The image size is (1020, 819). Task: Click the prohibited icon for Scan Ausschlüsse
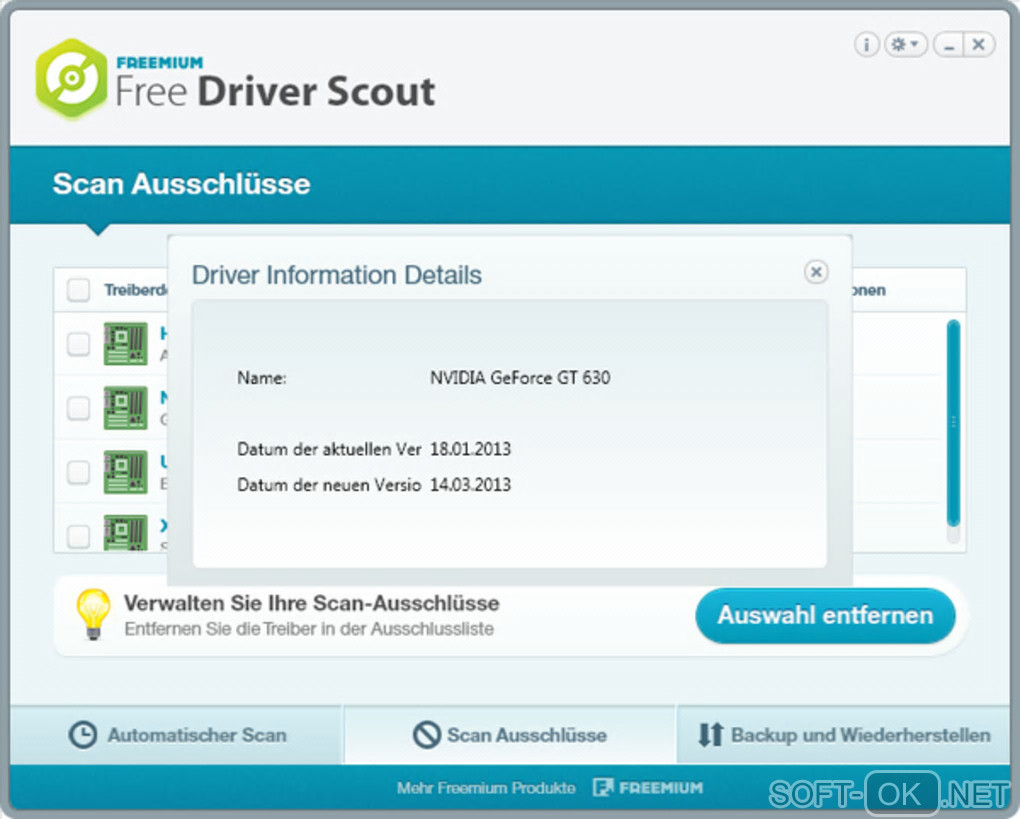[x=427, y=735]
